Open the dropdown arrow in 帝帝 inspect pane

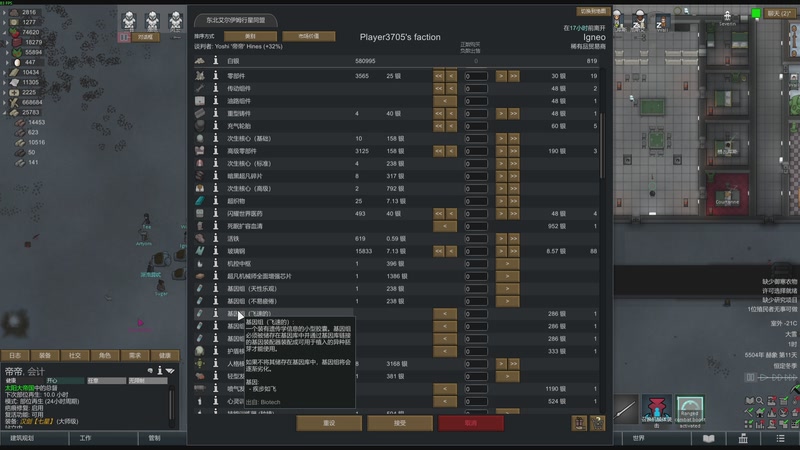170,371
